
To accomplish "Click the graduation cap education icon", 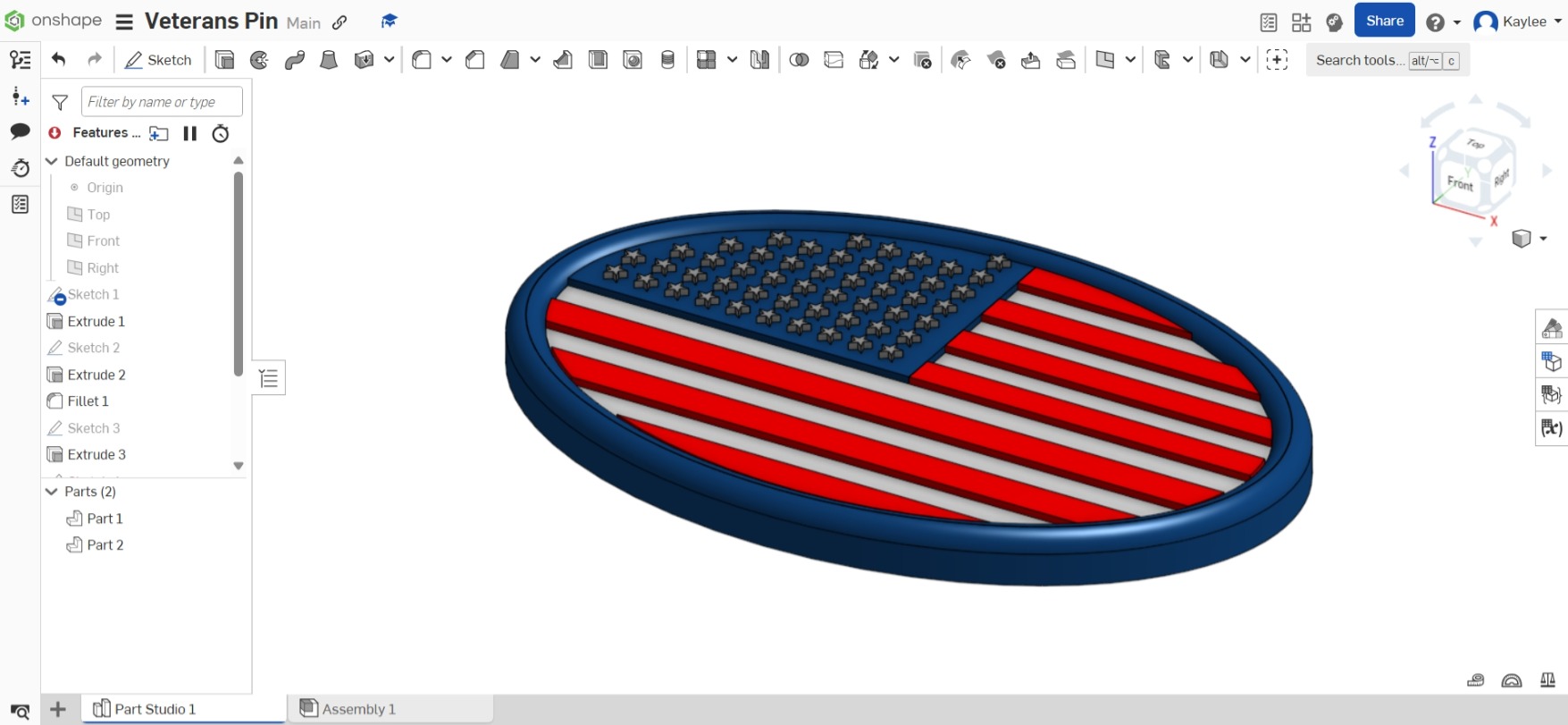I will coord(389,21).
